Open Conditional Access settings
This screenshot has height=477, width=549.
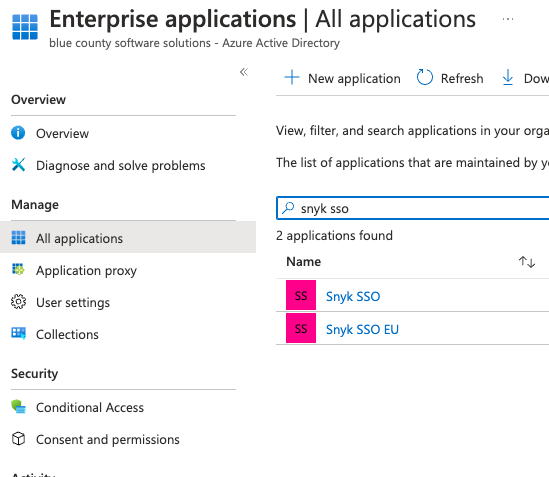[90, 408]
